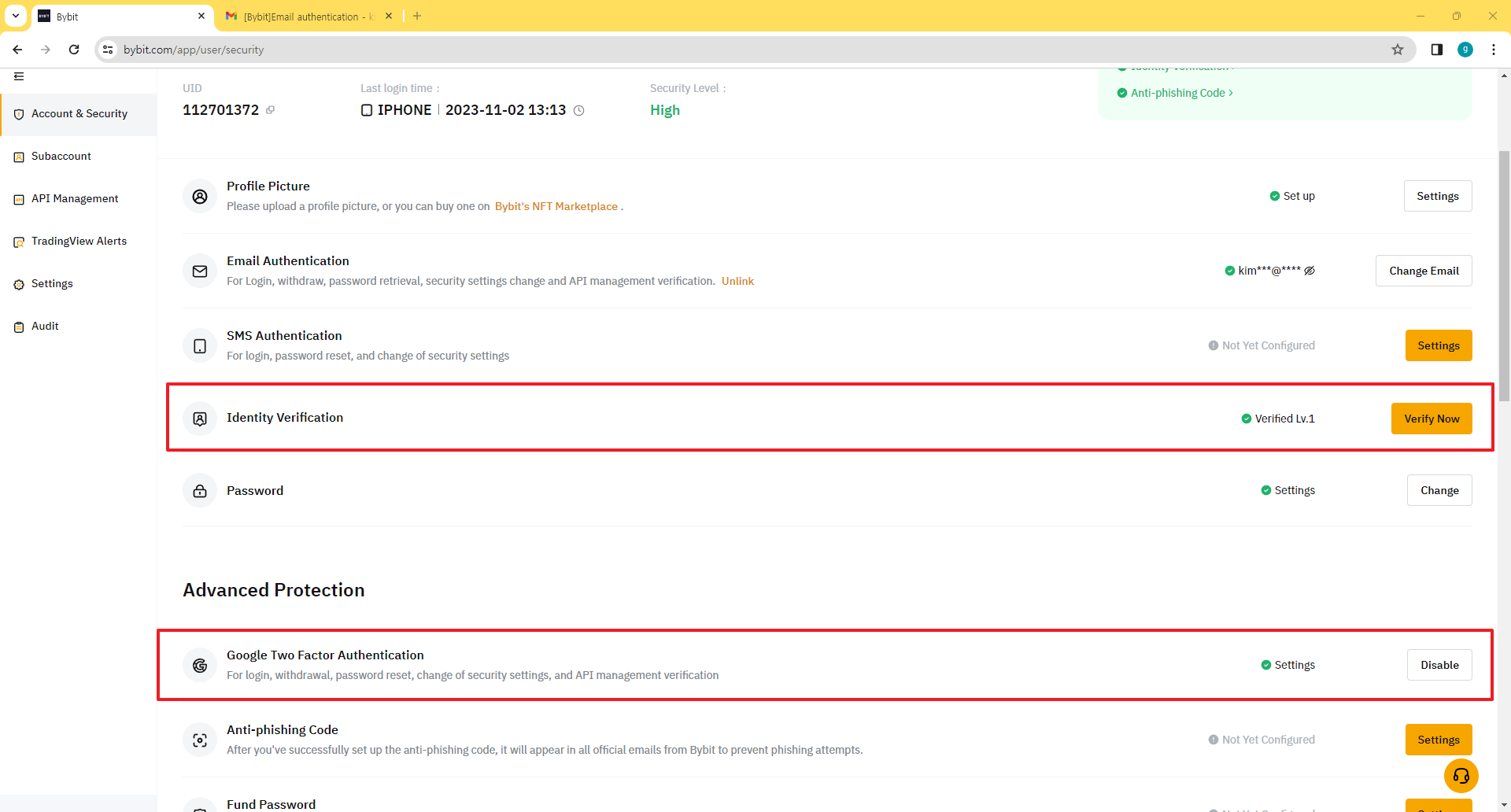The width and height of the screenshot is (1511, 812).
Task: Open Chrome's three-dot menu
Action: coord(1494,50)
